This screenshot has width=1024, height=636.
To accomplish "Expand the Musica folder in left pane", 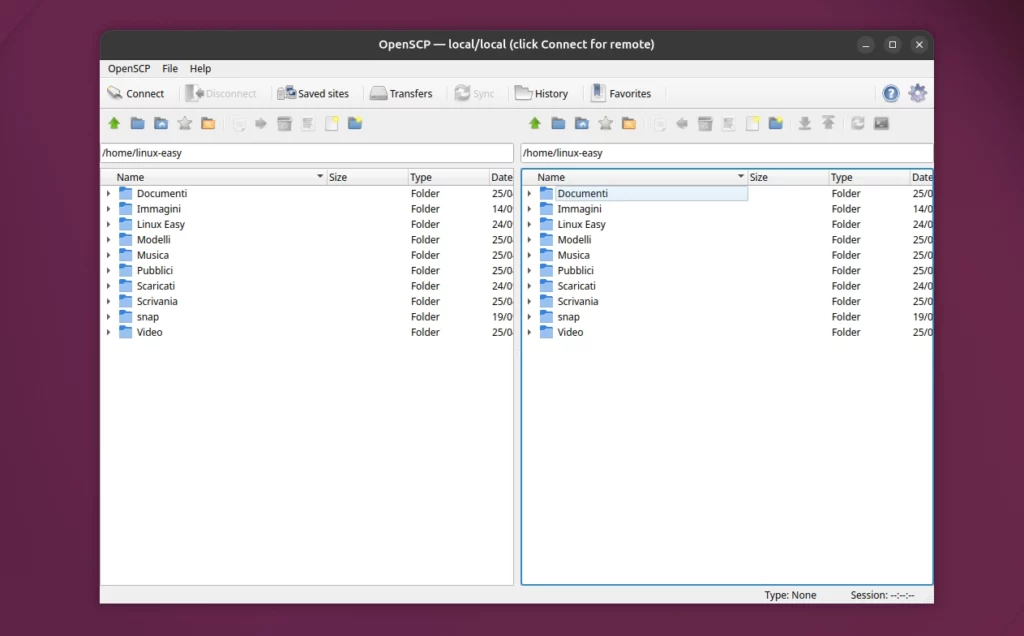I will click(x=108, y=255).
